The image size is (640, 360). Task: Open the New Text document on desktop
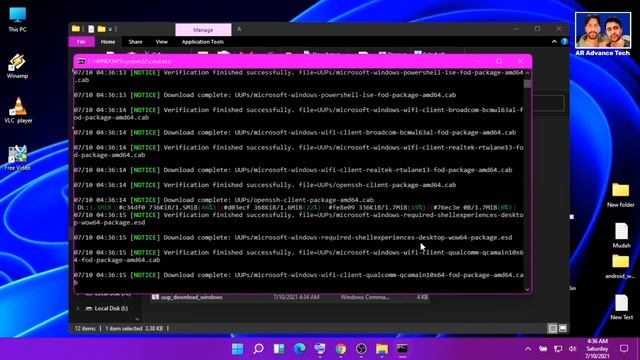pos(621,307)
